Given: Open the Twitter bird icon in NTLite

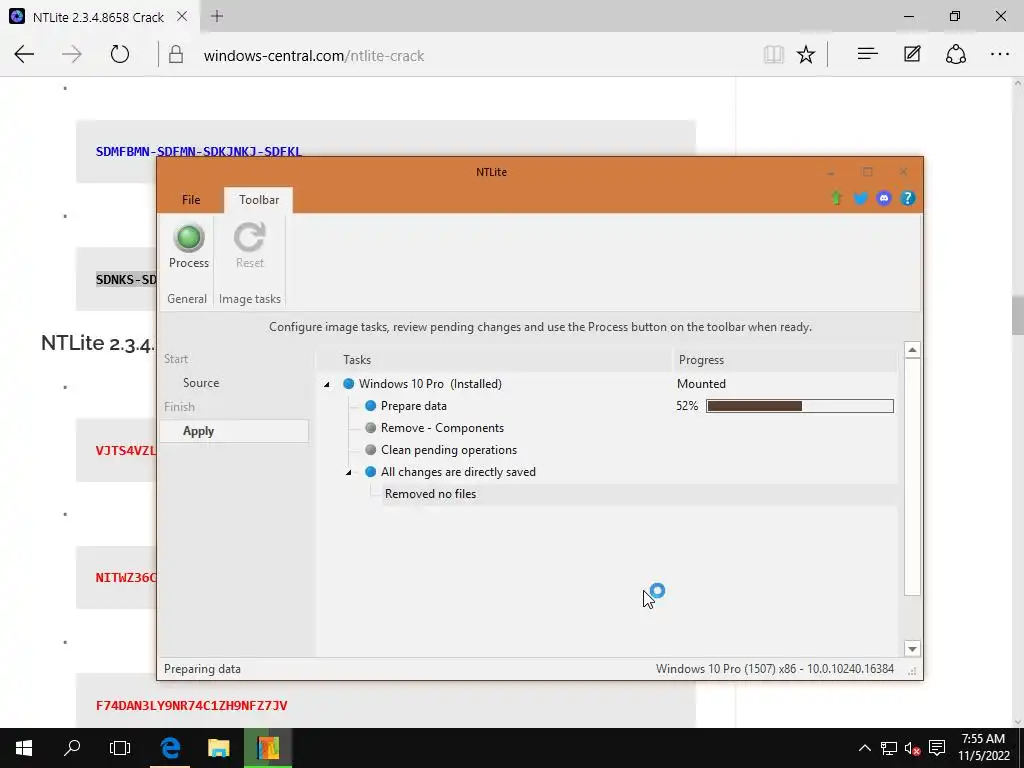Looking at the screenshot, I should click(x=860, y=198).
